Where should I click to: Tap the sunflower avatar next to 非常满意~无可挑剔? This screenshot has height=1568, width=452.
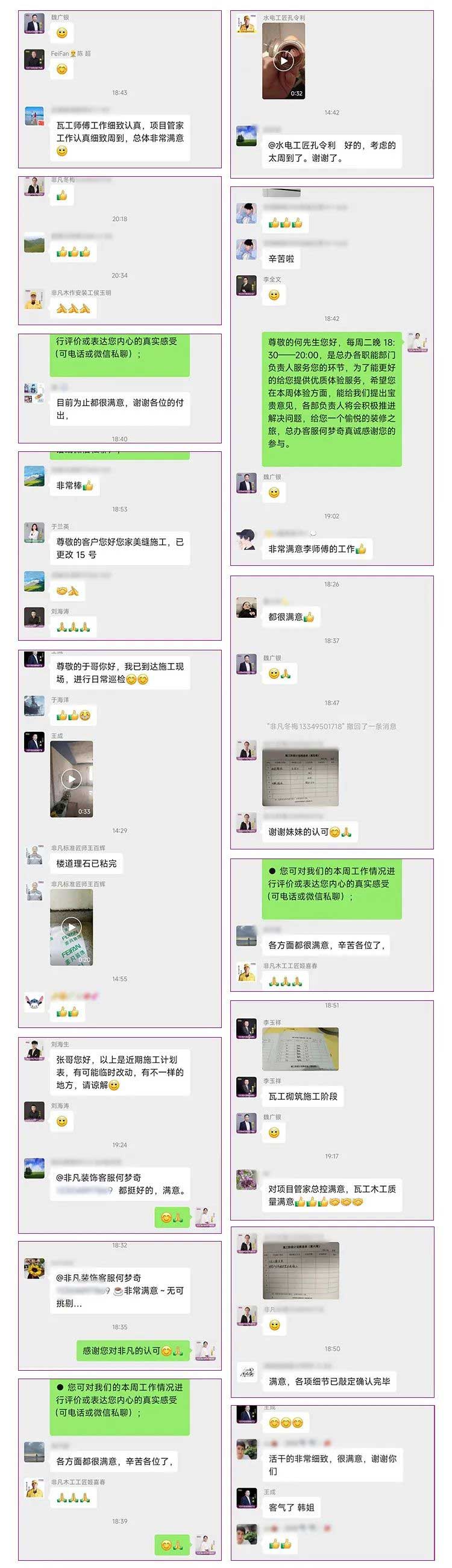pos(34,1269)
